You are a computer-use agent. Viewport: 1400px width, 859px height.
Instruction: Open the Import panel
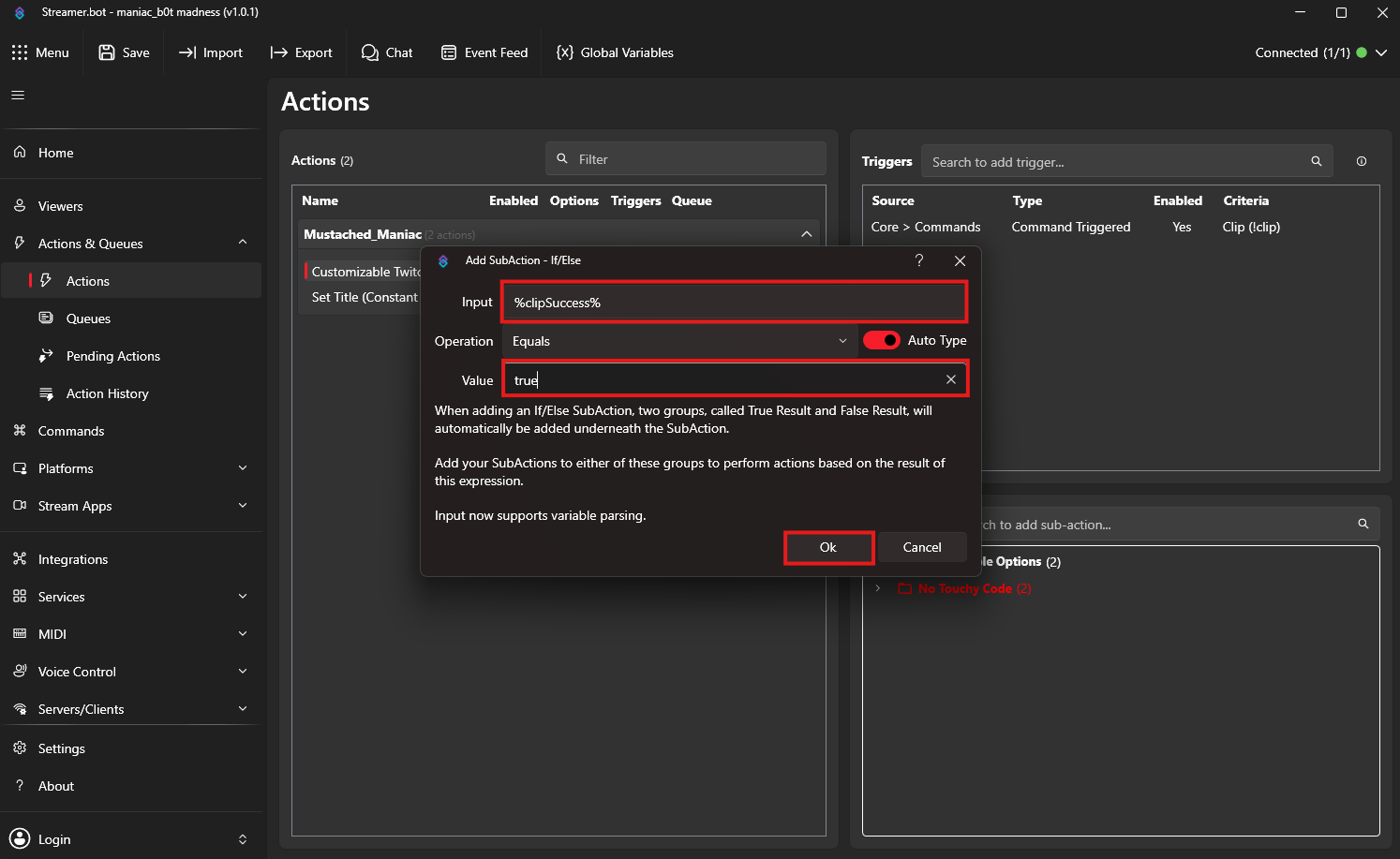coord(211,52)
